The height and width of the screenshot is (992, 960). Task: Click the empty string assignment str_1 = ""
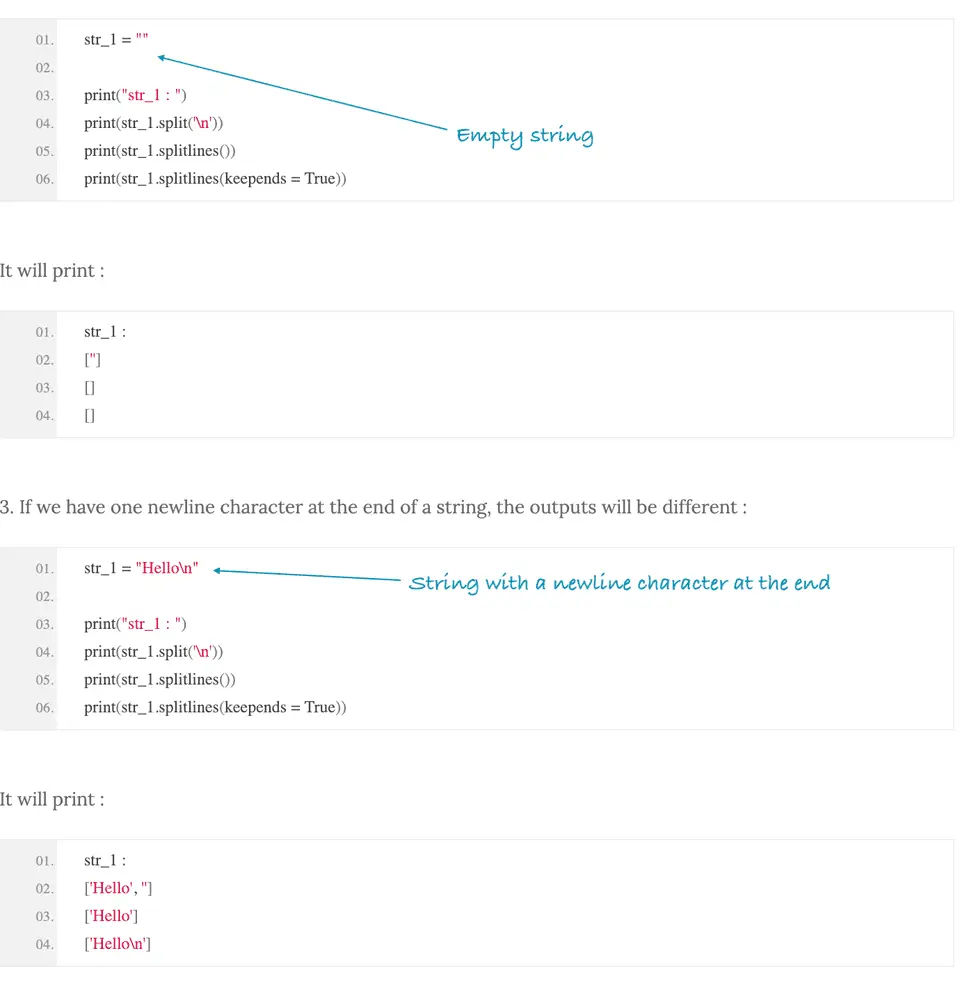pos(116,39)
